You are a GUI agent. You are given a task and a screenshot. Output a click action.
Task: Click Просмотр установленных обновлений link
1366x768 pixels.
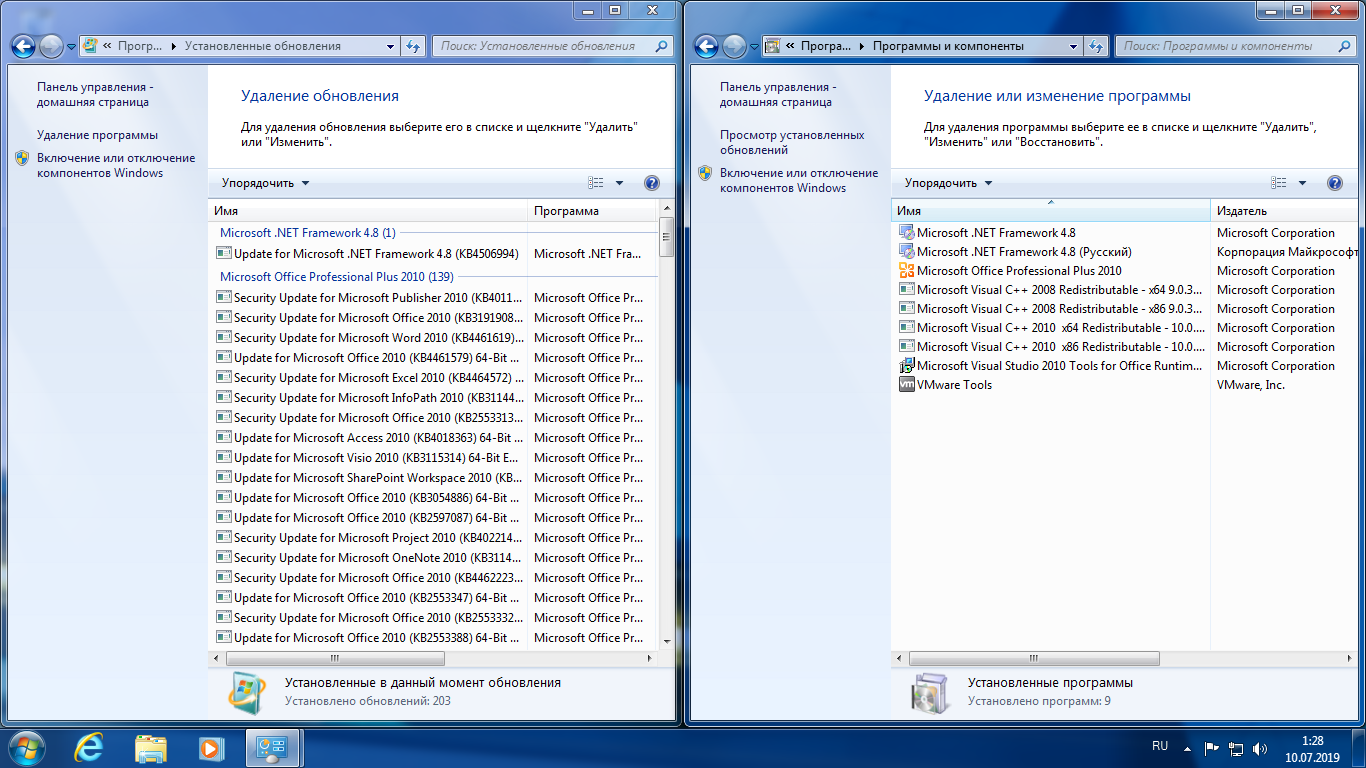click(792, 142)
